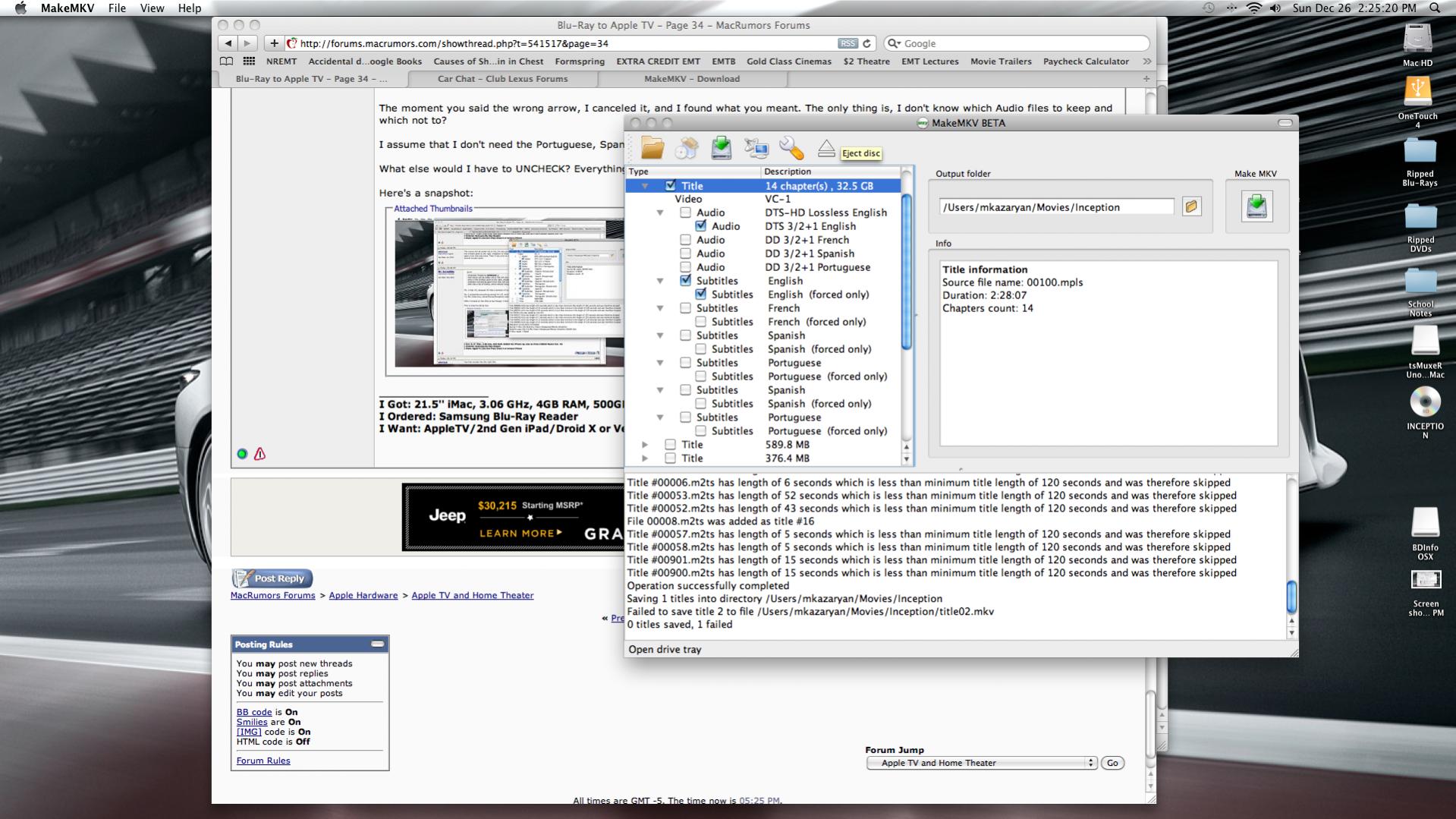Click the Post Reply button
This screenshot has height=819, width=1456.
[272, 578]
